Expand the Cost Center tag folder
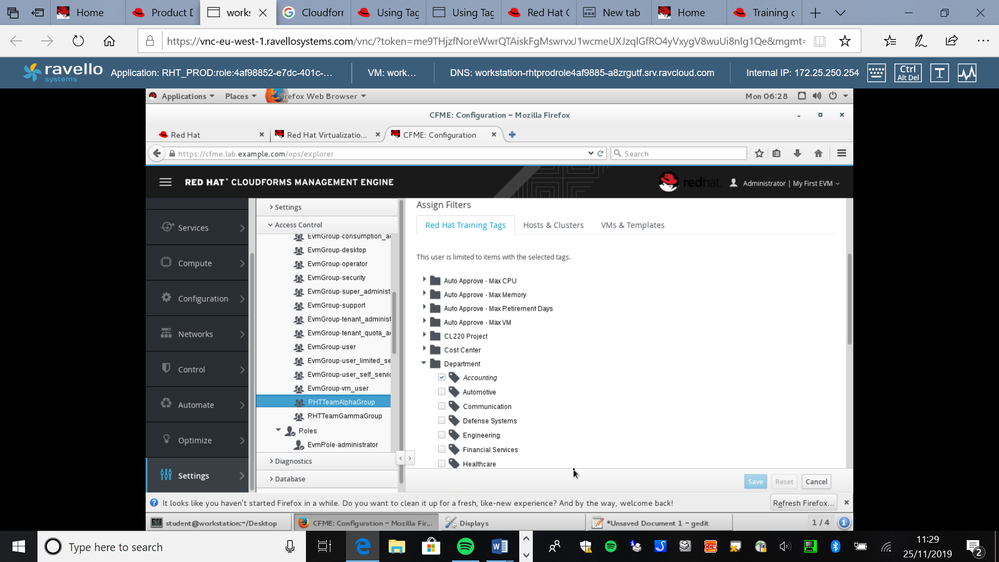 coord(424,350)
